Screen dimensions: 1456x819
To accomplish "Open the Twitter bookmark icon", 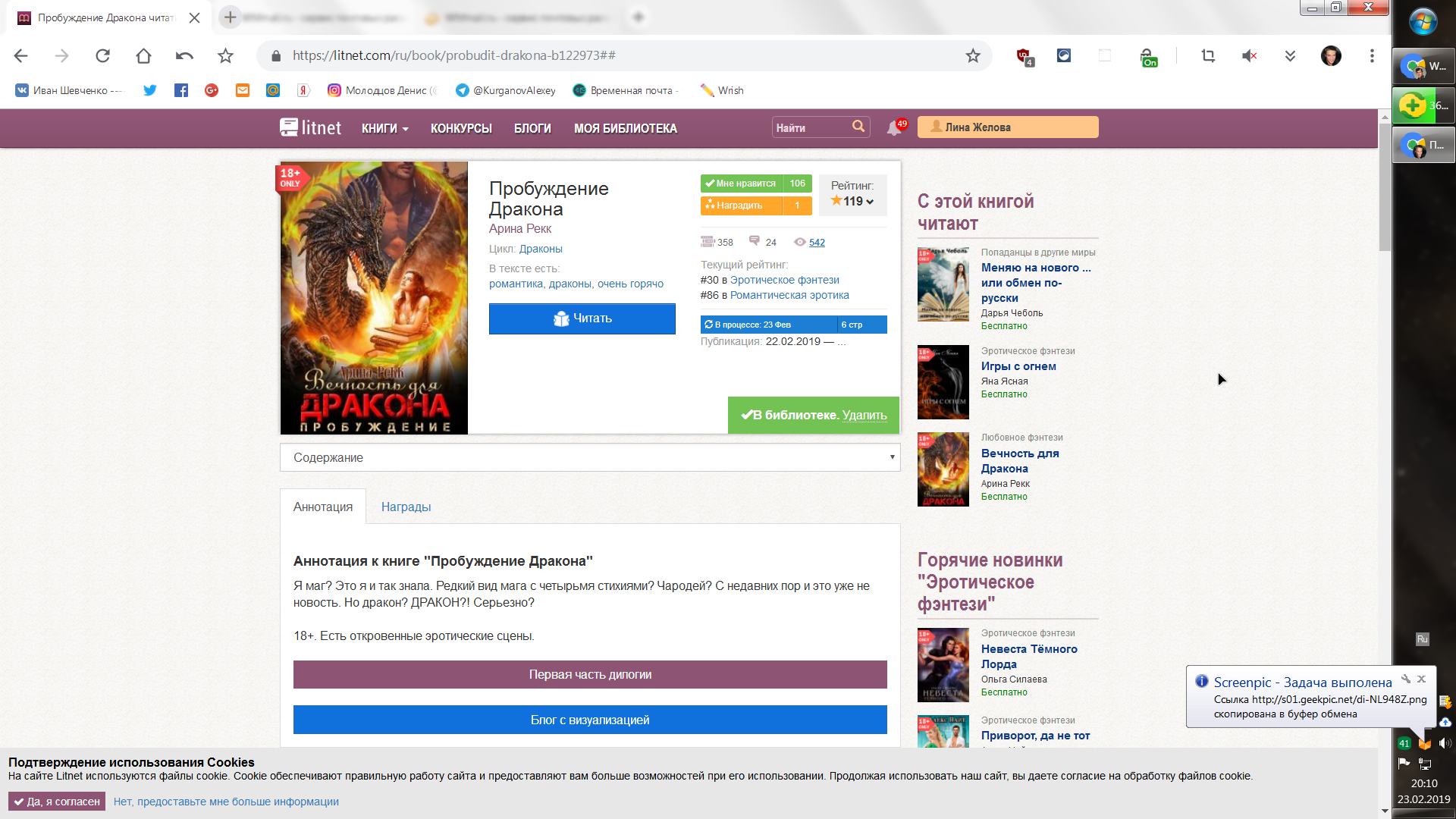I will coord(149,90).
